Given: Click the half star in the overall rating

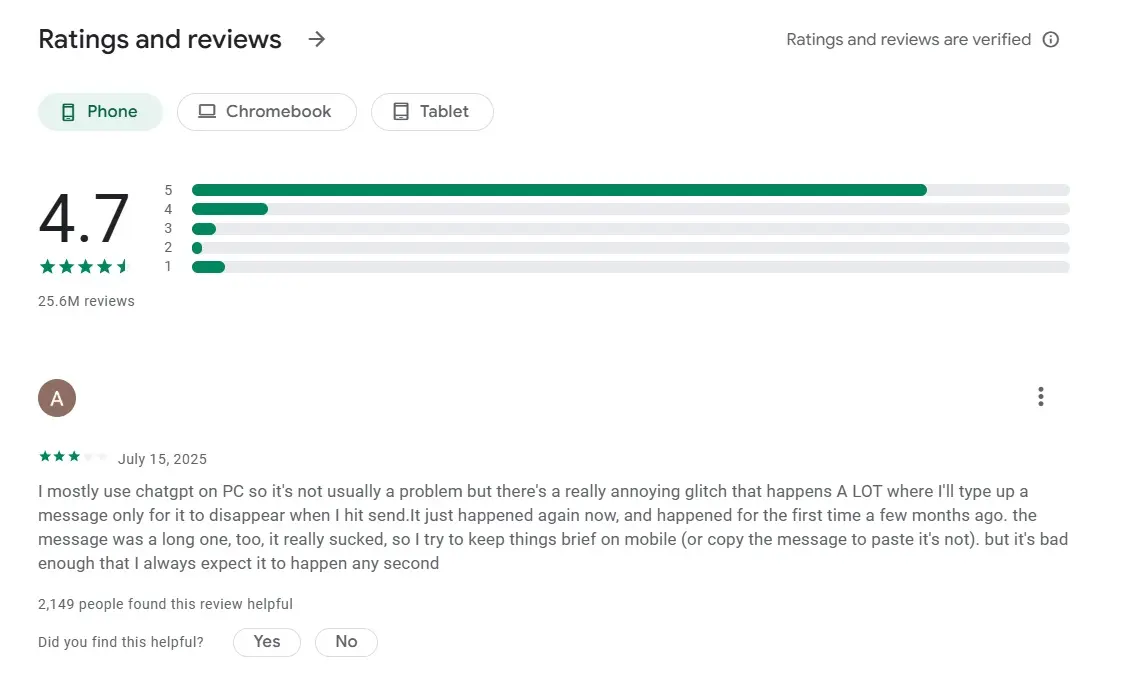Looking at the screenshot, I should (124, 266).
